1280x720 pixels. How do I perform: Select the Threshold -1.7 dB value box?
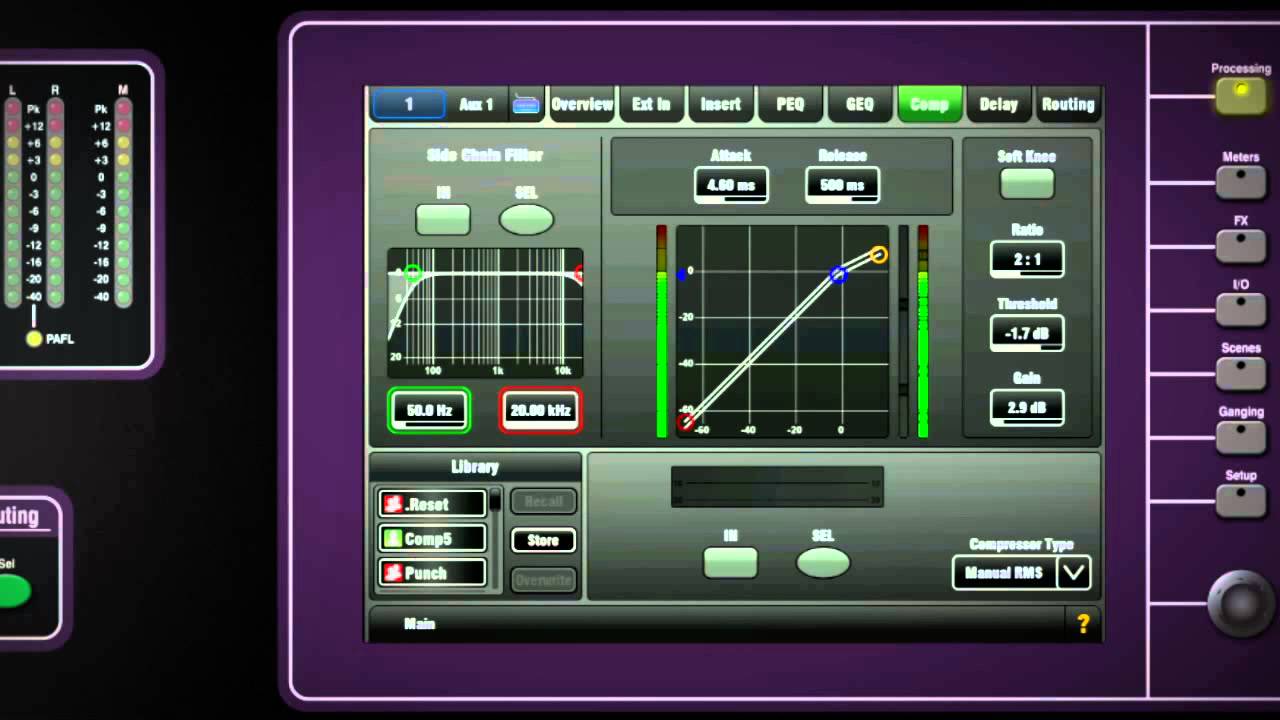[x=1027, y=334]
